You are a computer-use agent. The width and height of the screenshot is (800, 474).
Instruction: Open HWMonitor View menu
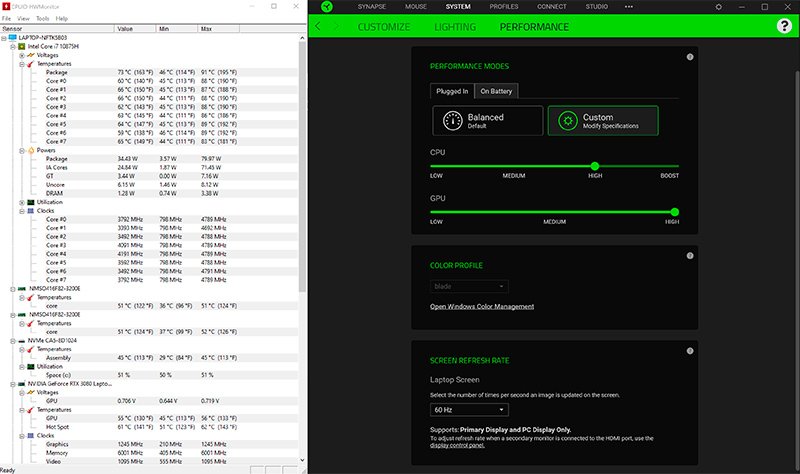pos(23,18)
